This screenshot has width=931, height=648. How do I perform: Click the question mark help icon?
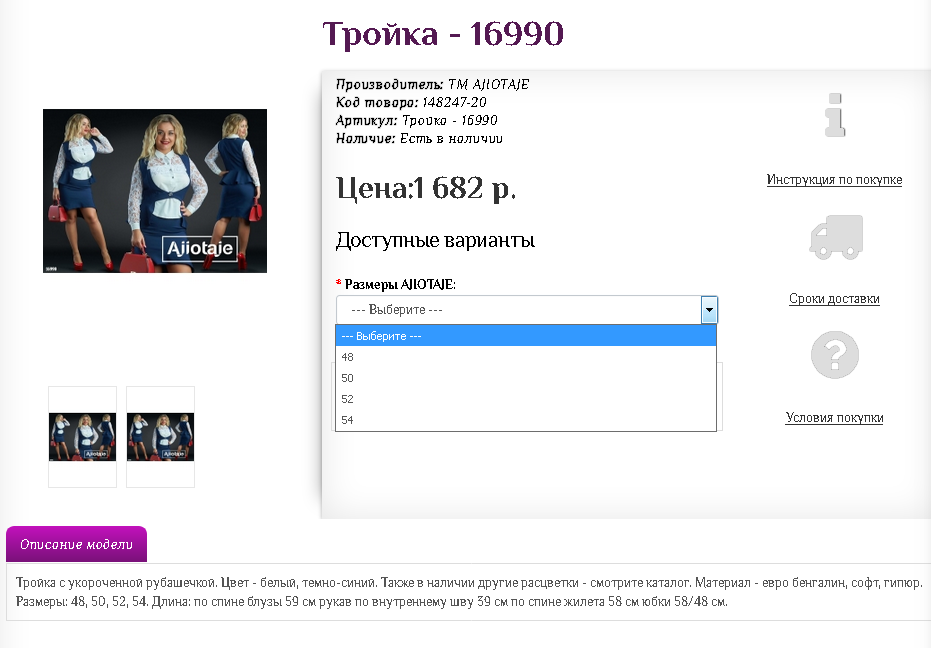835,355
